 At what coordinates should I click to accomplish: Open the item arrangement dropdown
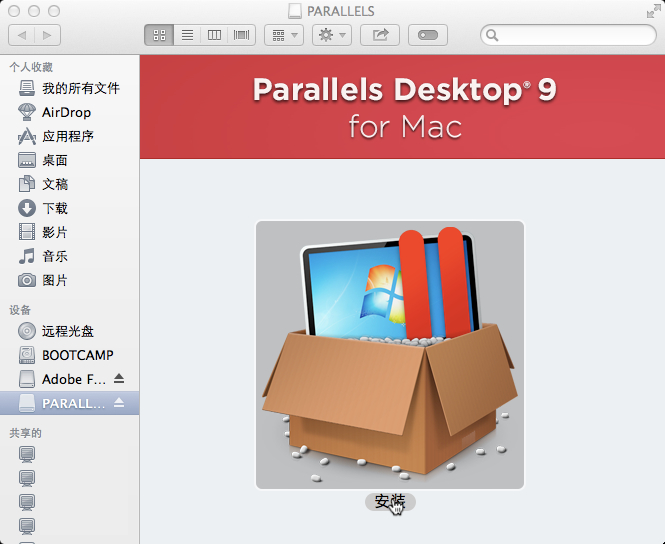[x=284, y=35]
